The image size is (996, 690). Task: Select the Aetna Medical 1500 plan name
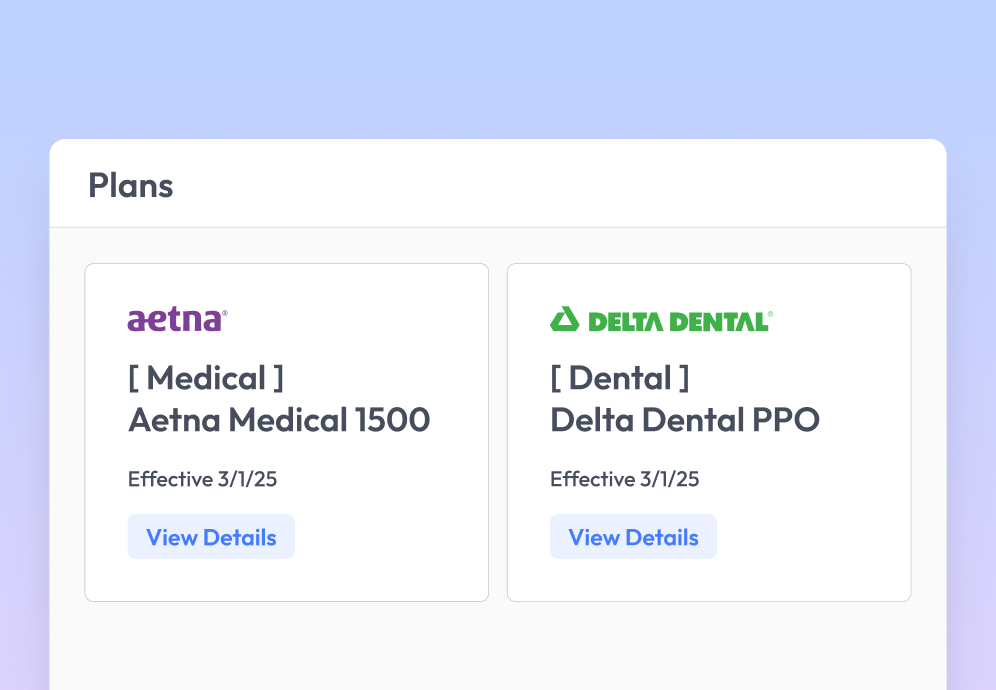click(279, 420)
